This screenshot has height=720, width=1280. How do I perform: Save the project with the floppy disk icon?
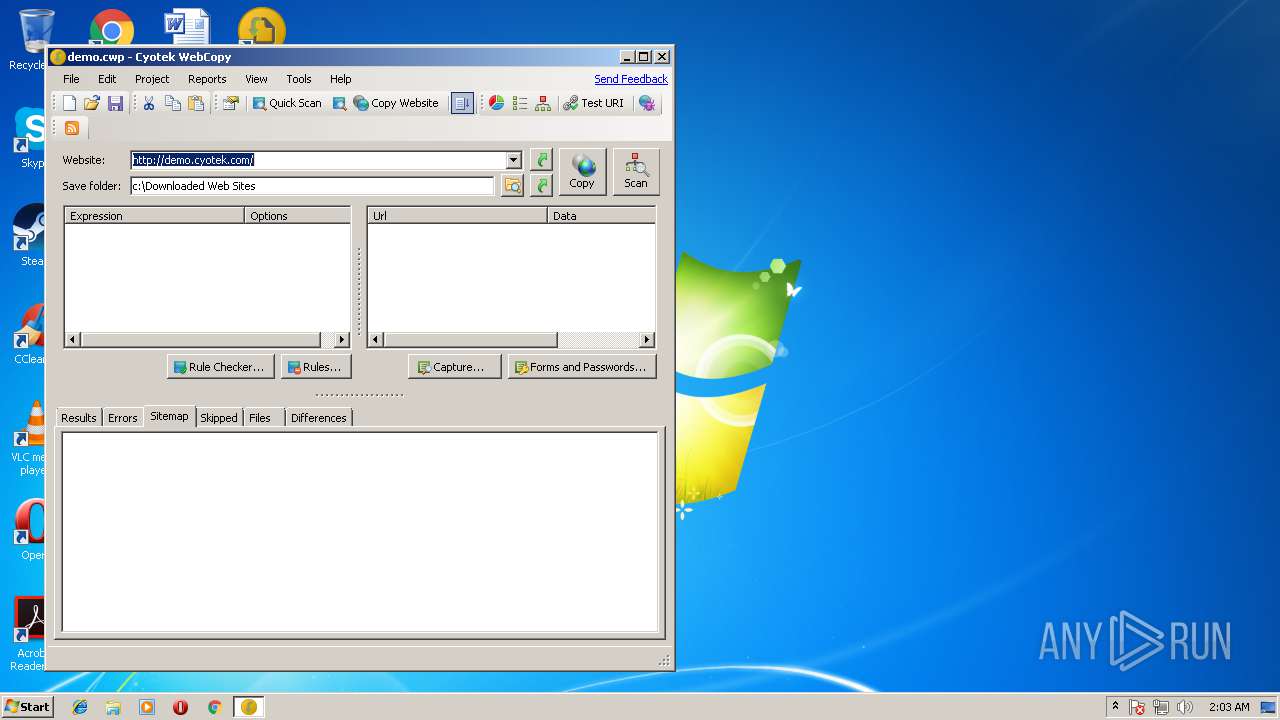115,103
